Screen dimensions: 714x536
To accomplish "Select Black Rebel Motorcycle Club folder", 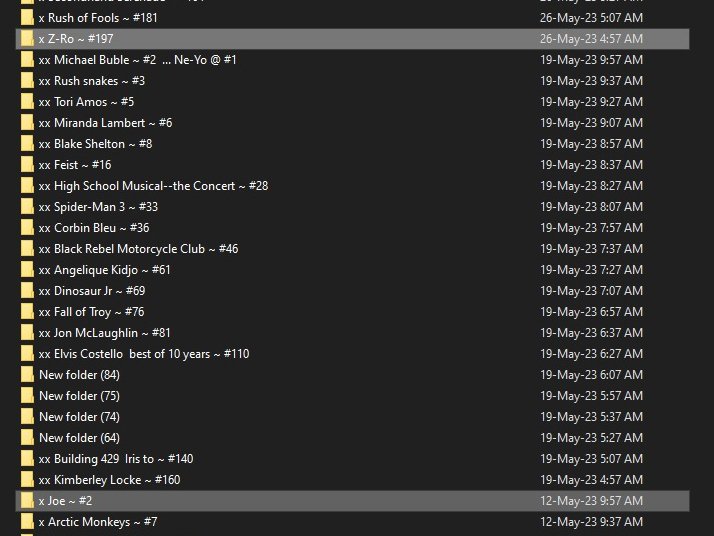I will 138,249.
